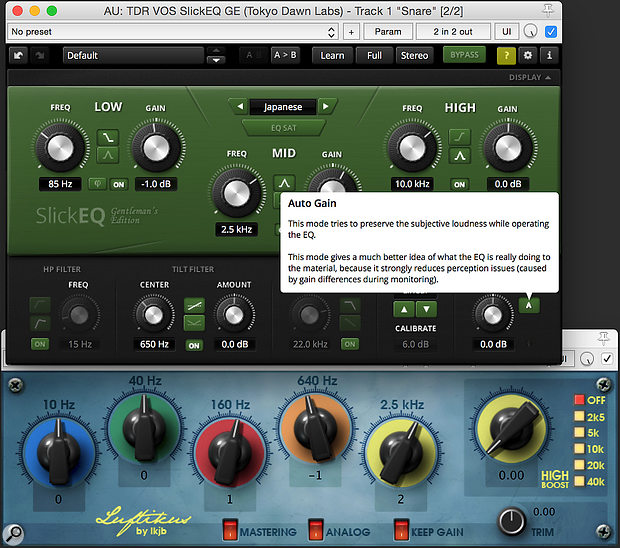Toggle HP filter ON button
The height and width of the screenshot is (548, 620).
pos(40,344)
